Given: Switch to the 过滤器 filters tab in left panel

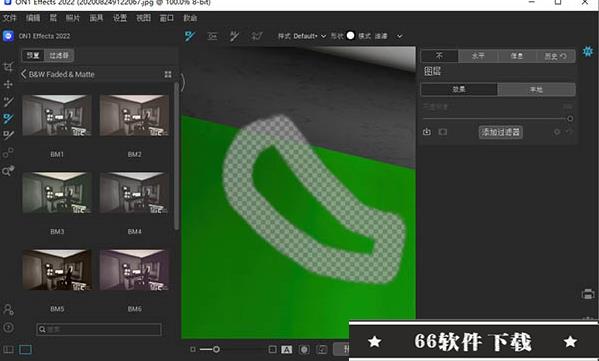Looking at the screenshot, I should pos(59,55).
